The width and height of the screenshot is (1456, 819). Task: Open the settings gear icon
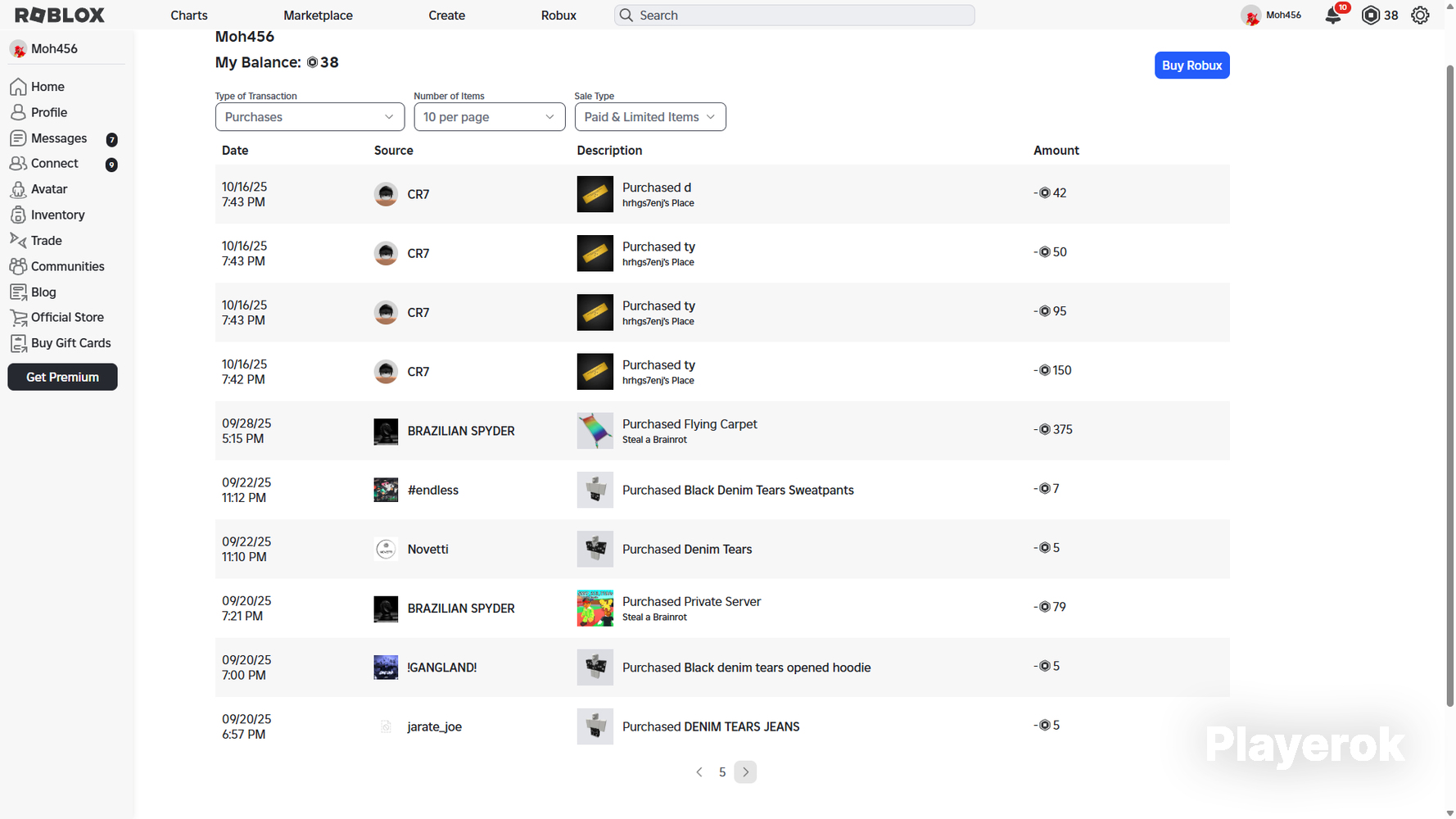pyautogui.click(x=1420, y=15)
